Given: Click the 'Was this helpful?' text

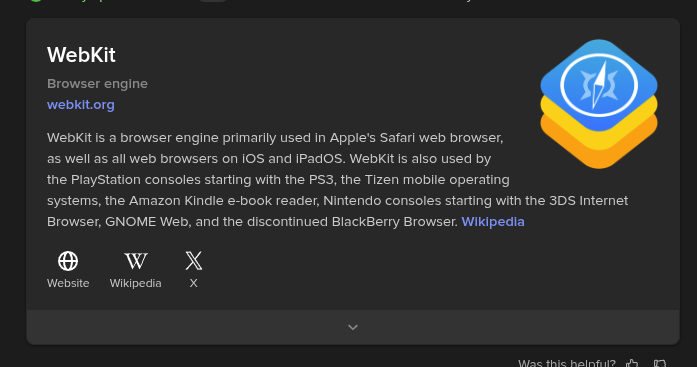Looking at the screenshot, I should pyautogui.click(x=567, y=363).
